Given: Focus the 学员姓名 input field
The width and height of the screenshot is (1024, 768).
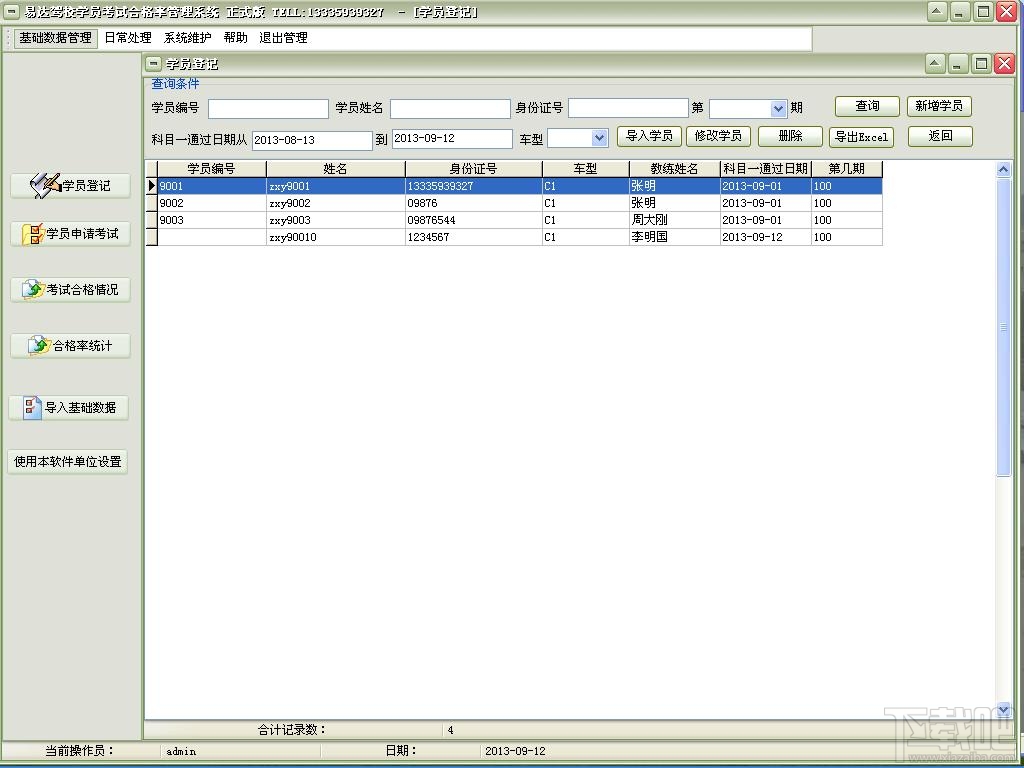Looking at the screenshot, I should (x=450, y=108).
